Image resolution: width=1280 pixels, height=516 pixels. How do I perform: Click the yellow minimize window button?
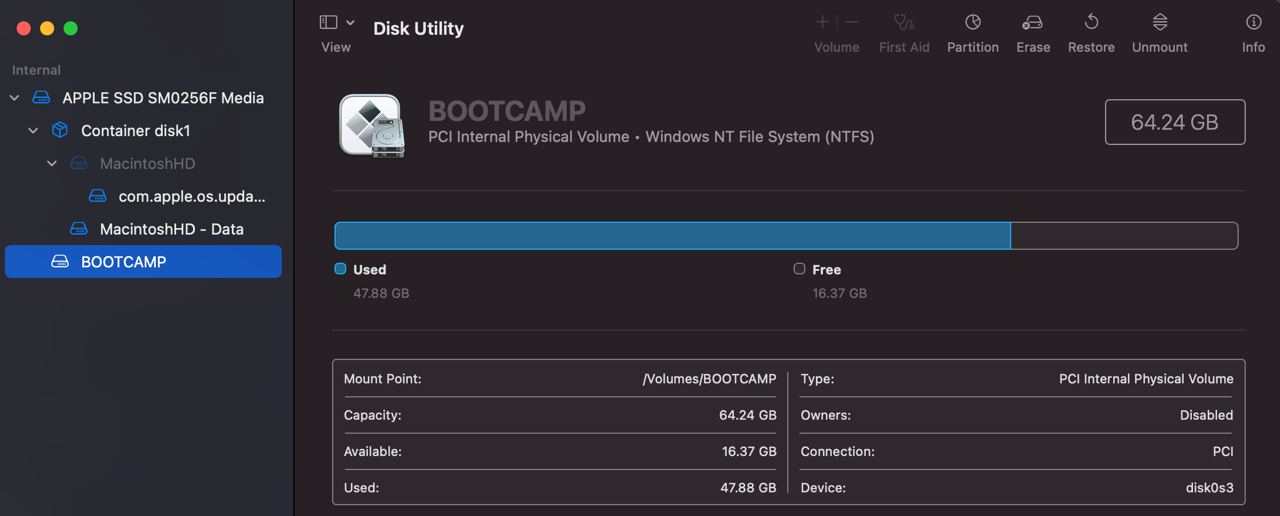(47, 28)
